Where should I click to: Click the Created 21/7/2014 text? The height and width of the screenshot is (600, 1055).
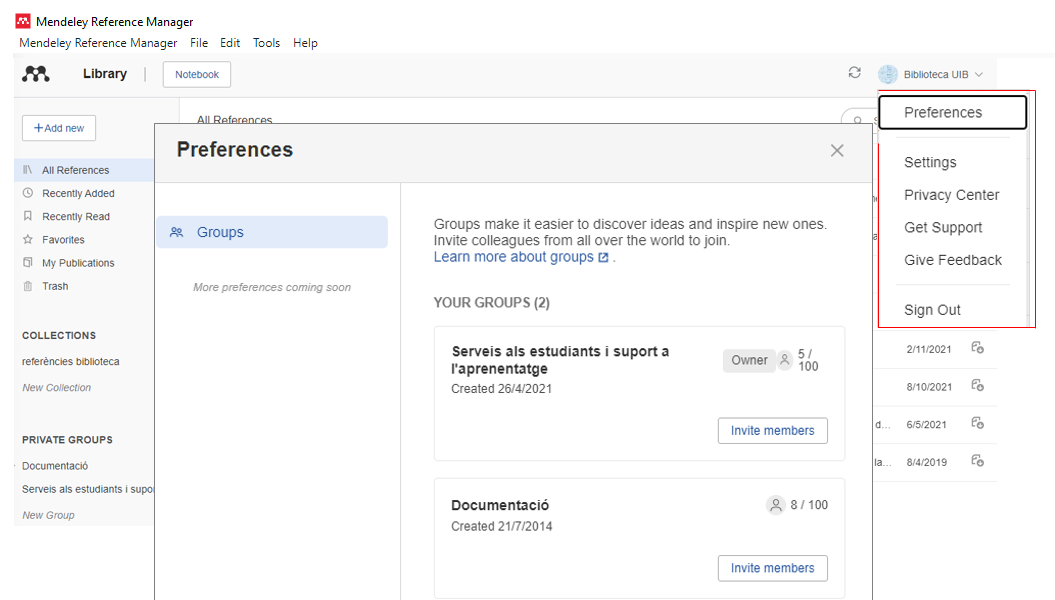[x=501, y=527]
